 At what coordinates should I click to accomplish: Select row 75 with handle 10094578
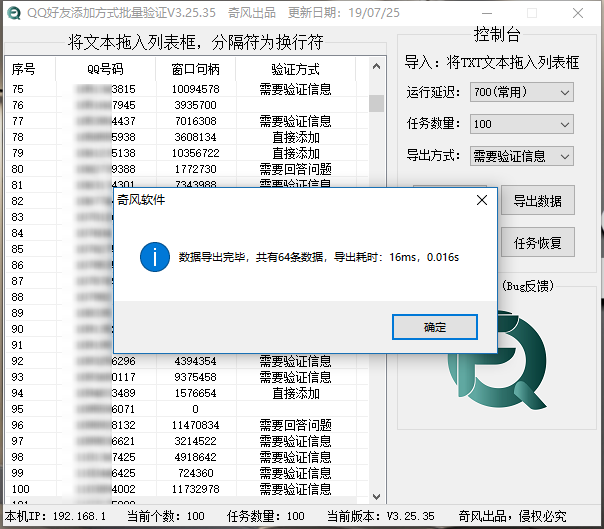(x=187, y=89)
